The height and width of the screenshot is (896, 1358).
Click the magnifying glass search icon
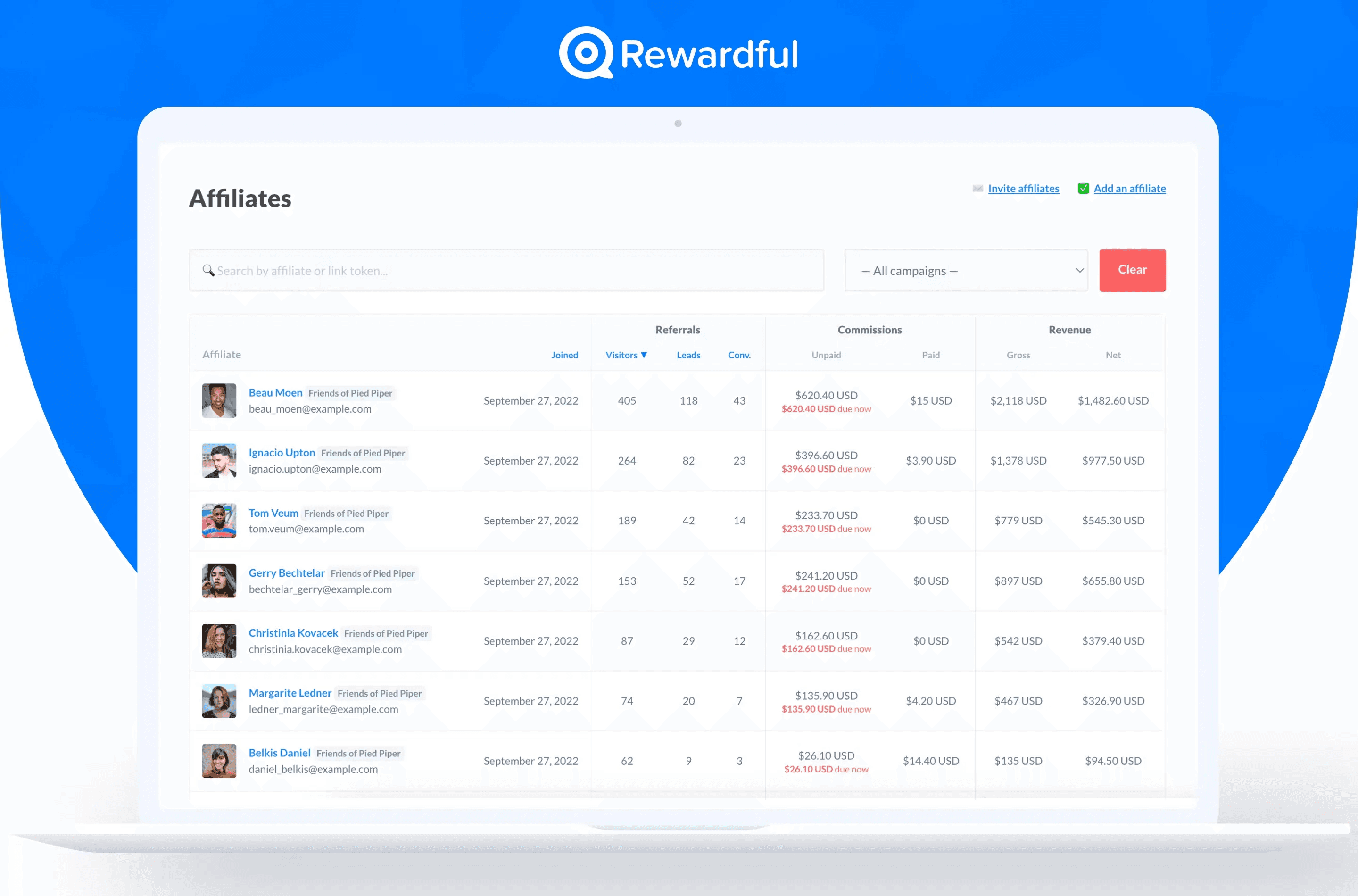pyautogui.click(x=208, y=270)
